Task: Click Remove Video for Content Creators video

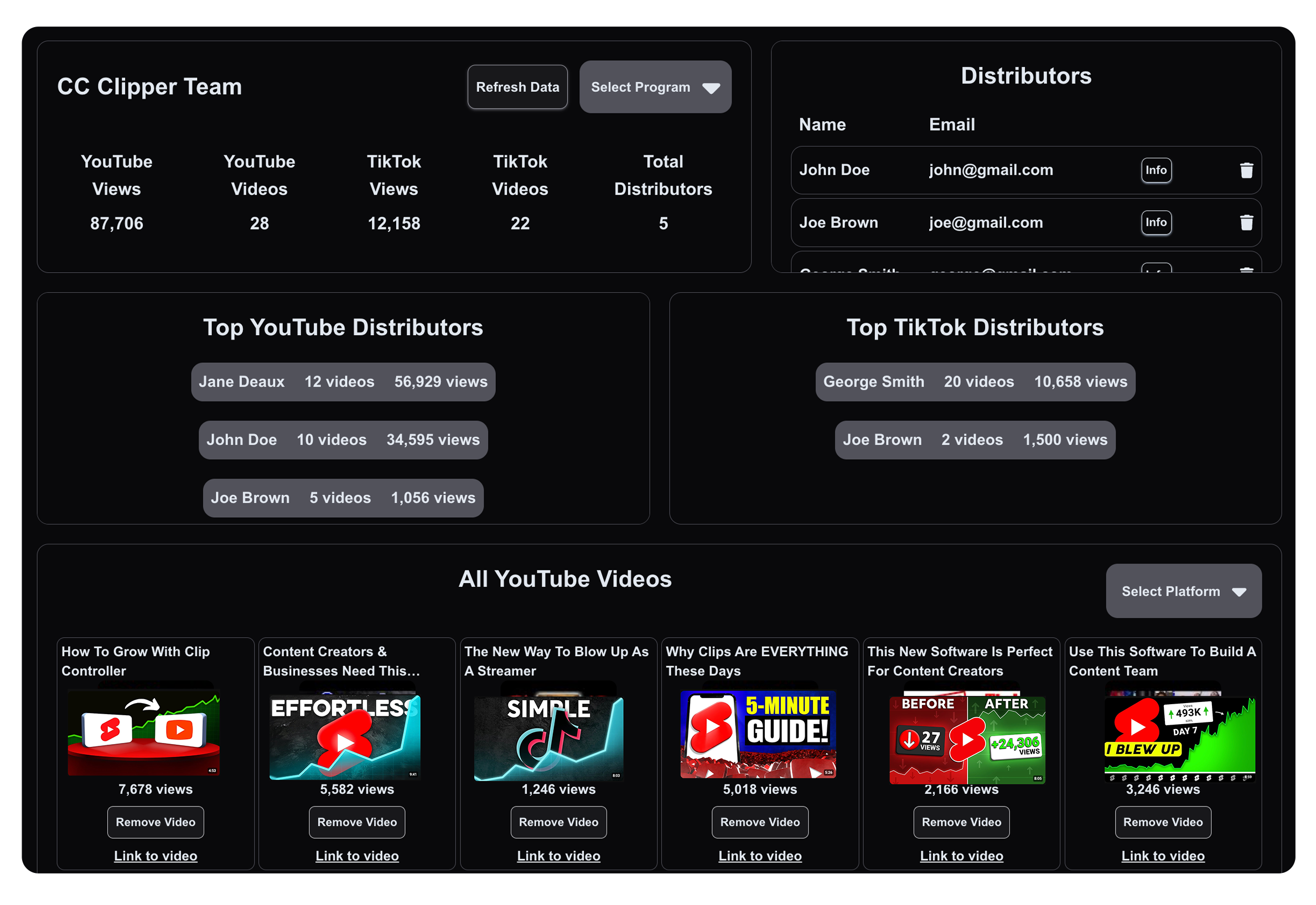Action: click(x=356, y=823)
